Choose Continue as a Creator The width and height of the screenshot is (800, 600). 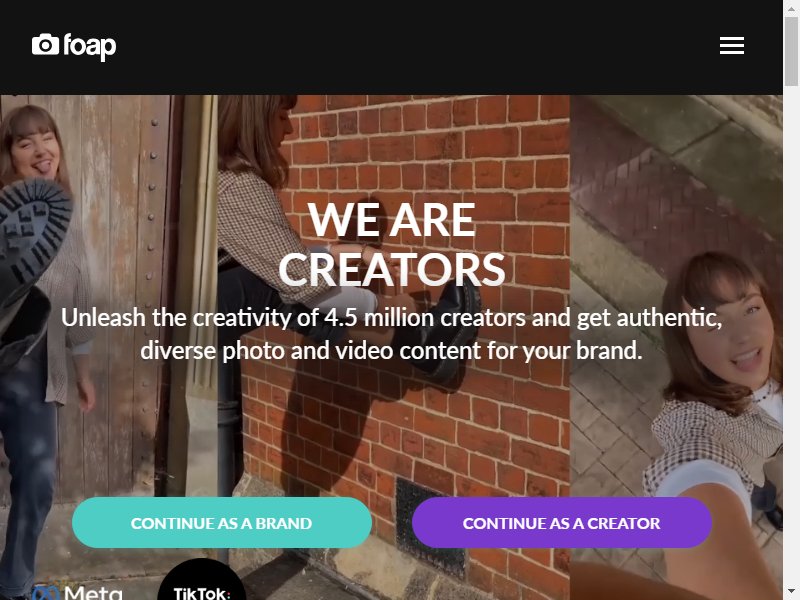pos(562,523)
